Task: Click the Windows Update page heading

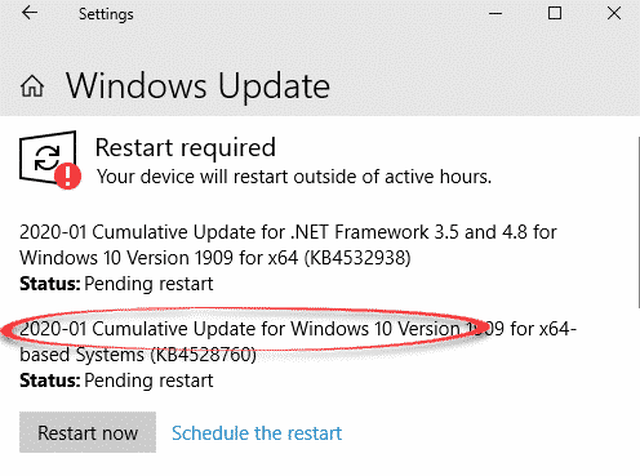Action: pos(197,85)
